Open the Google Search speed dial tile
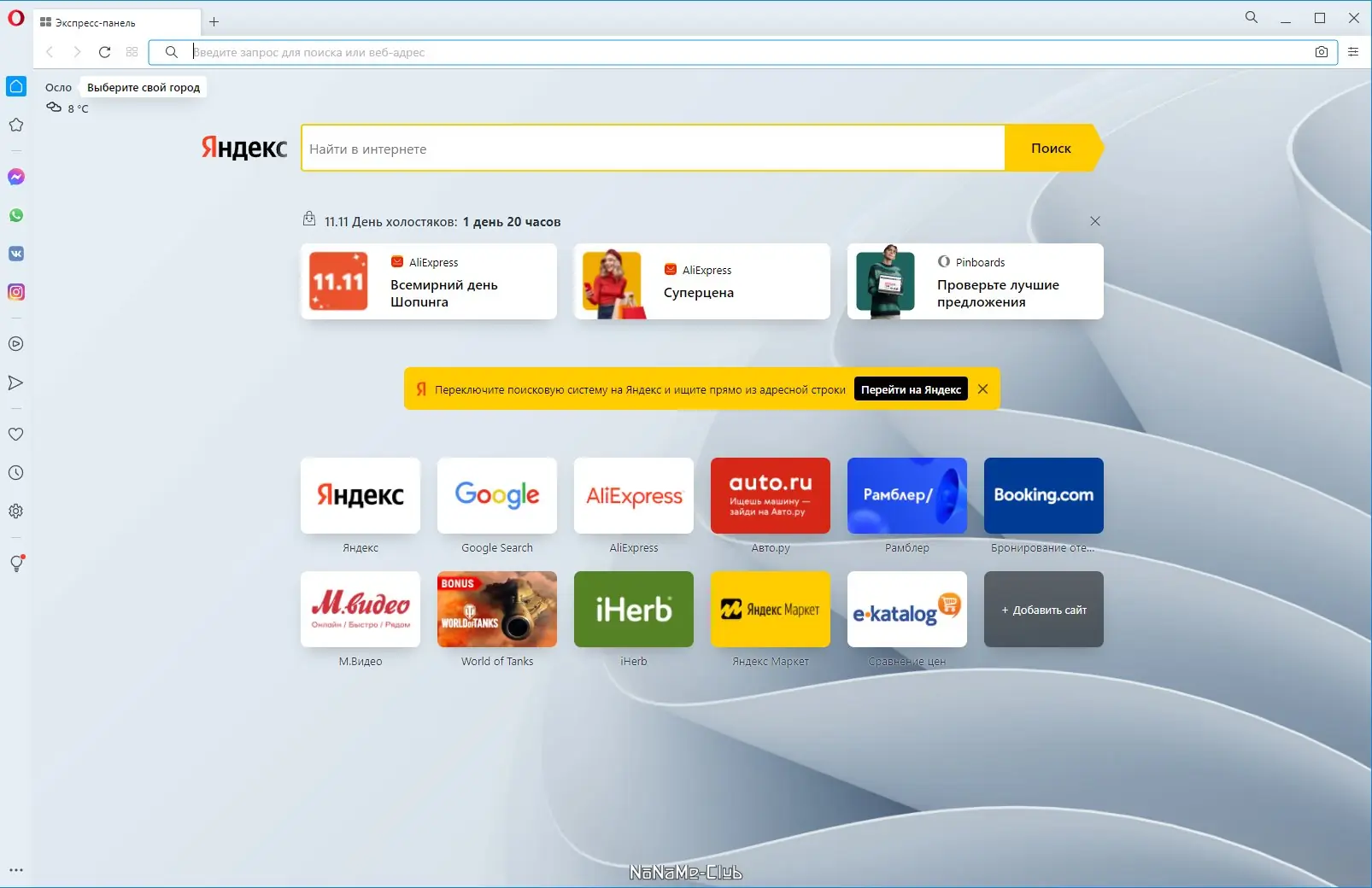 coord(497,496)
